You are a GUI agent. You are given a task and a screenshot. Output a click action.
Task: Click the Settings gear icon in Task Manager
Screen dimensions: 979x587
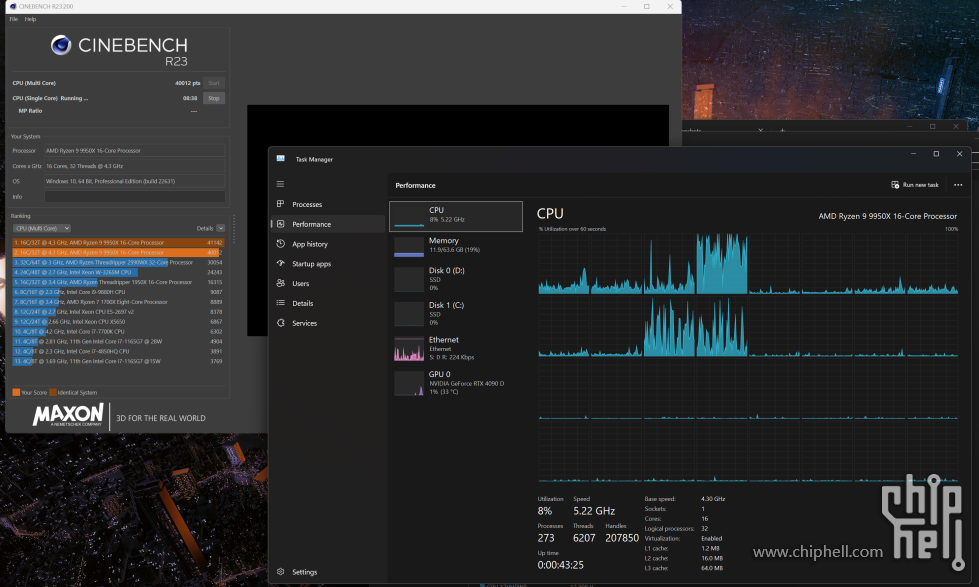(x=280, y=571)
